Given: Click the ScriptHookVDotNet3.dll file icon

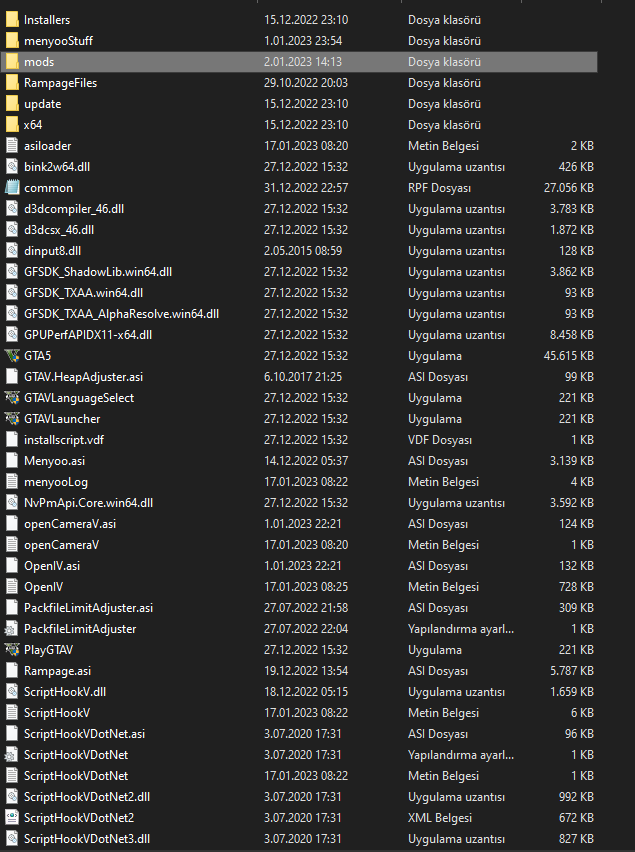Looking at the screenshot, I should 12,839.
